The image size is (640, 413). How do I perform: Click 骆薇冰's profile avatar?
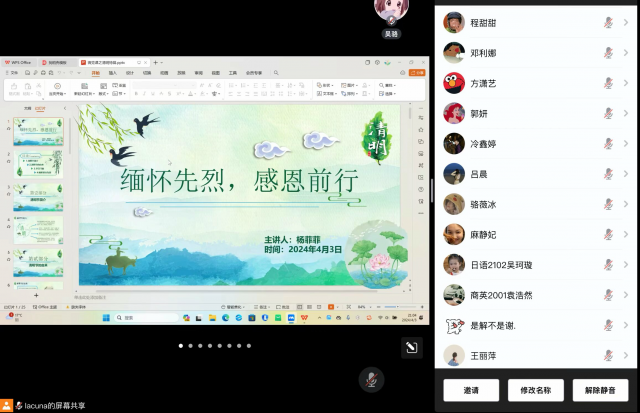click(454, 204)
